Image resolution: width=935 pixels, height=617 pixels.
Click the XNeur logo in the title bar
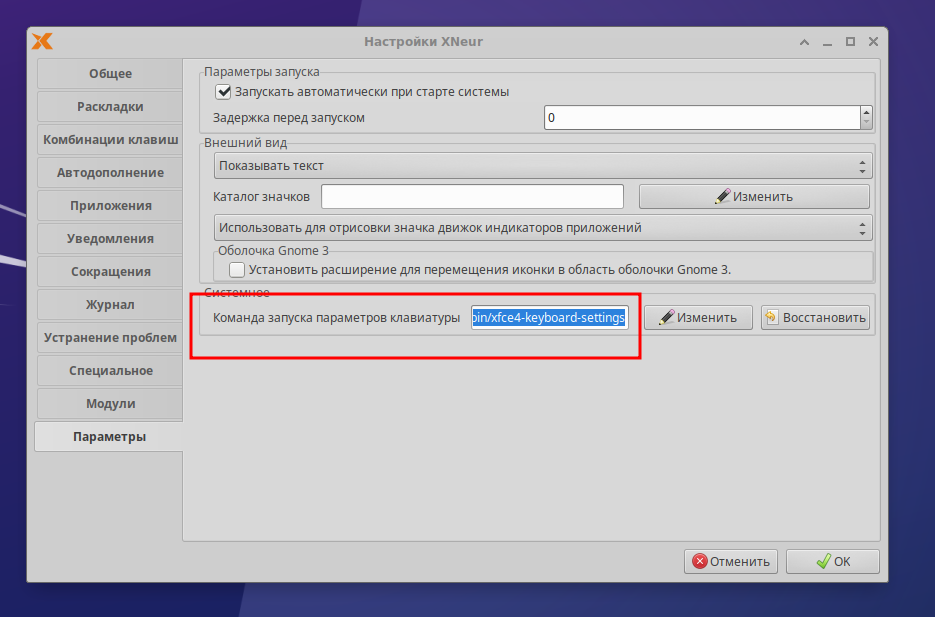[x=42, y=41]
